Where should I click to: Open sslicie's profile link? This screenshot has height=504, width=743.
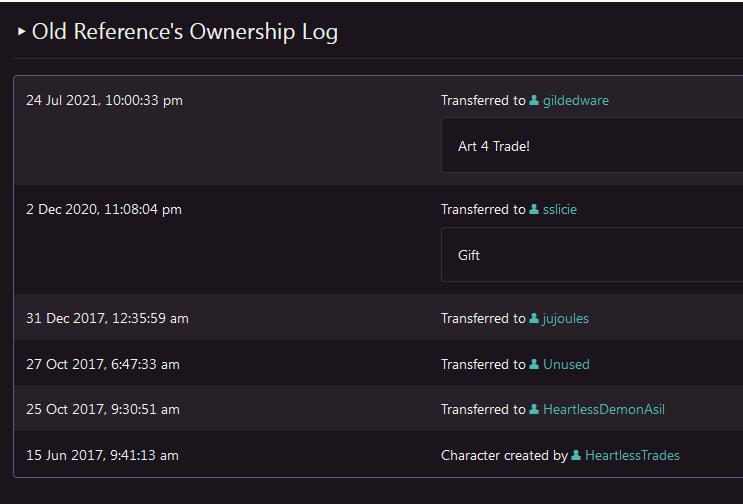tap(560, 209)
